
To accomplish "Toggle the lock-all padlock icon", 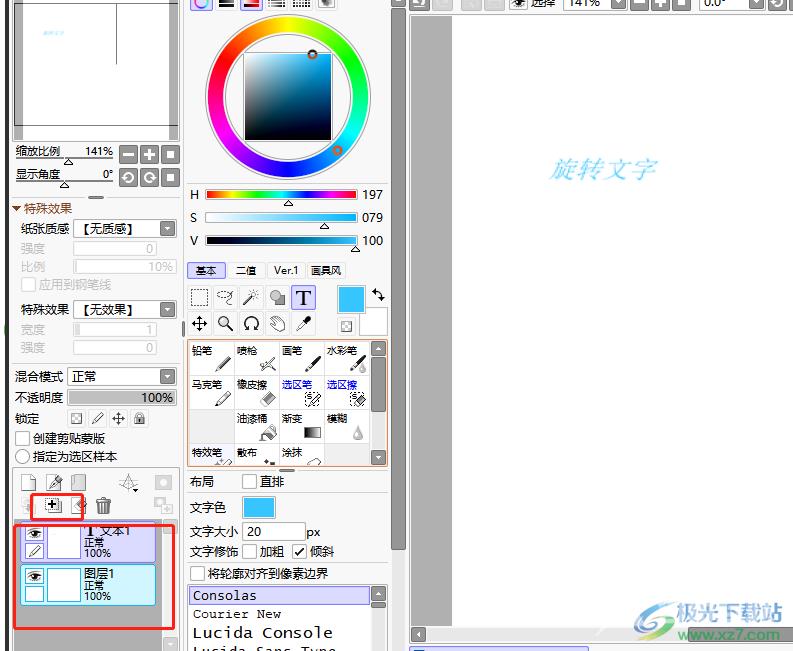I will click(140, 418).
